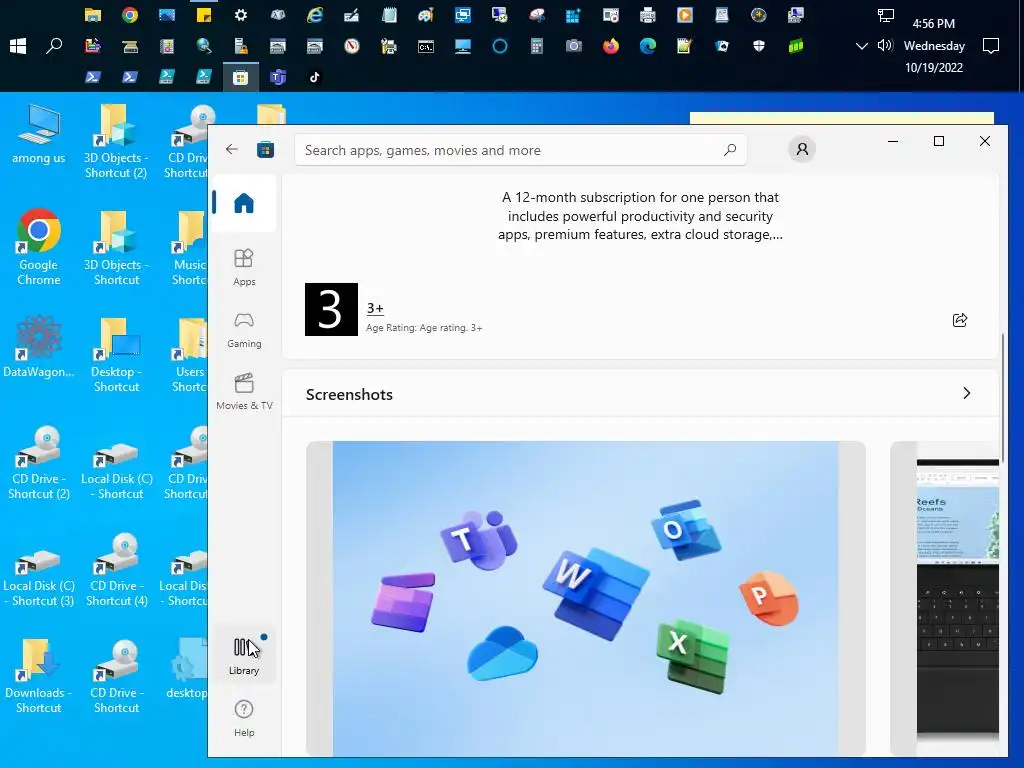1024x768 pixels.
Task: Open the Office apps screenshot thumbnail
Action: 586,598
